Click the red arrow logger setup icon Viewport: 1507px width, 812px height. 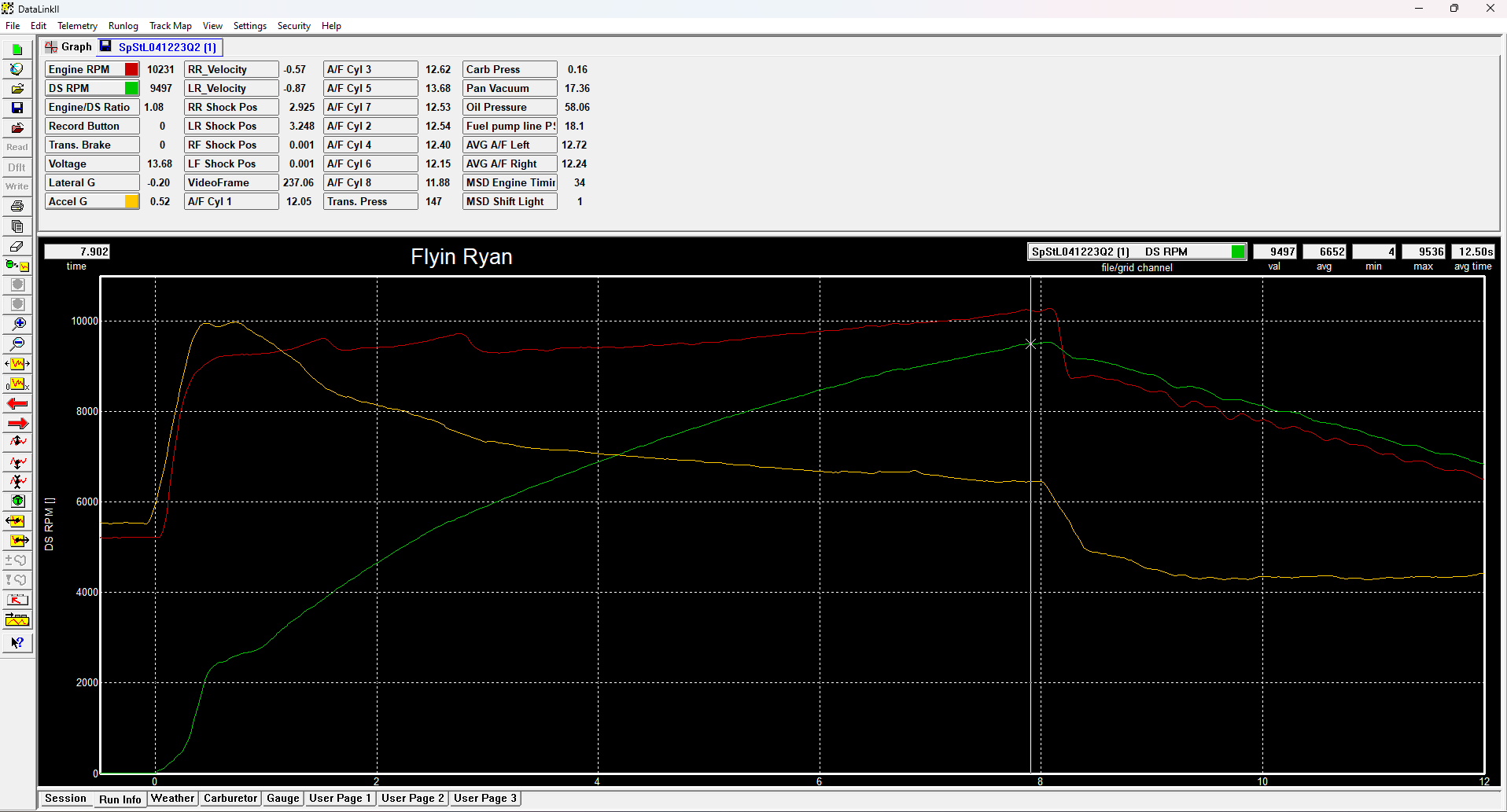coord(17,600)
